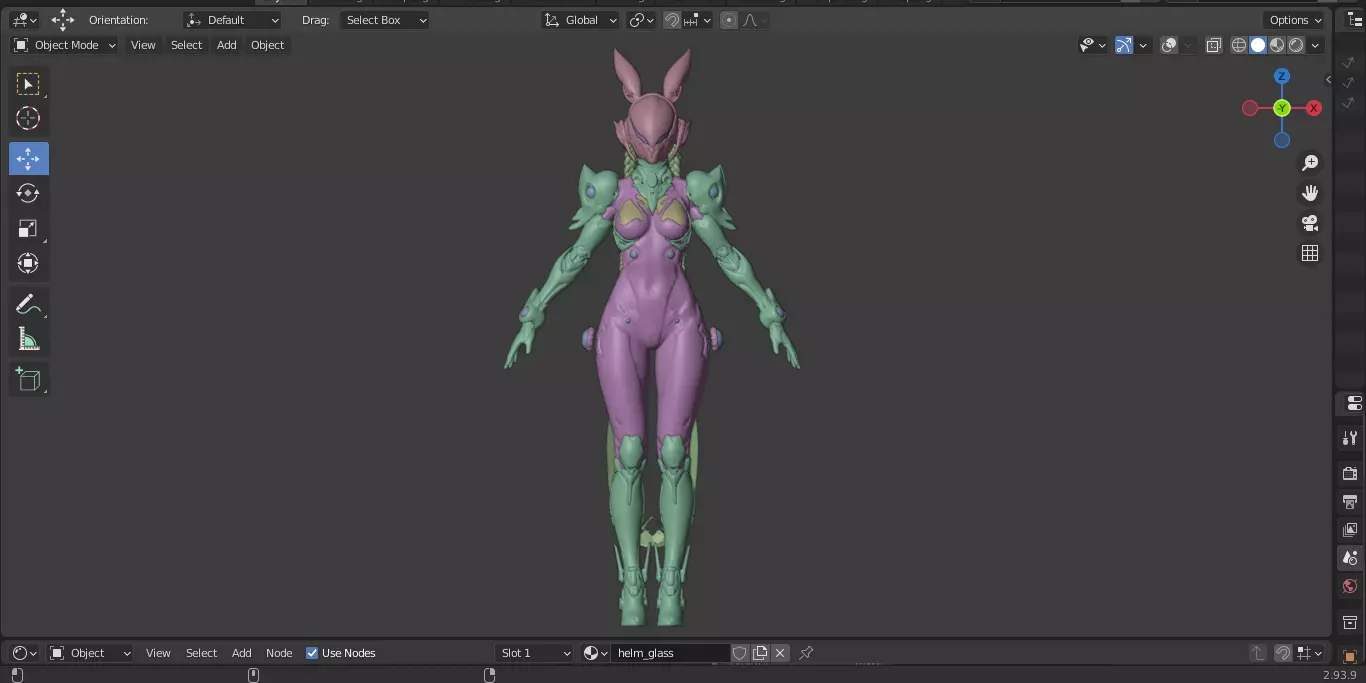The height and width of the screenshot is (683, 1366).
Task: Open Orientation Default dropdown
Action: pos(233,20)
